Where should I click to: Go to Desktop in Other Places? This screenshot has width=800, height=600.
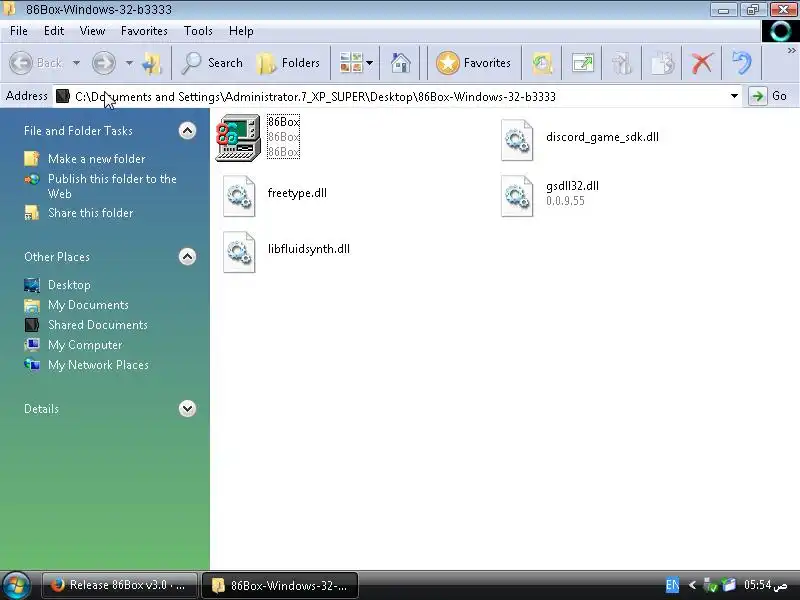[x=69, y=285]
